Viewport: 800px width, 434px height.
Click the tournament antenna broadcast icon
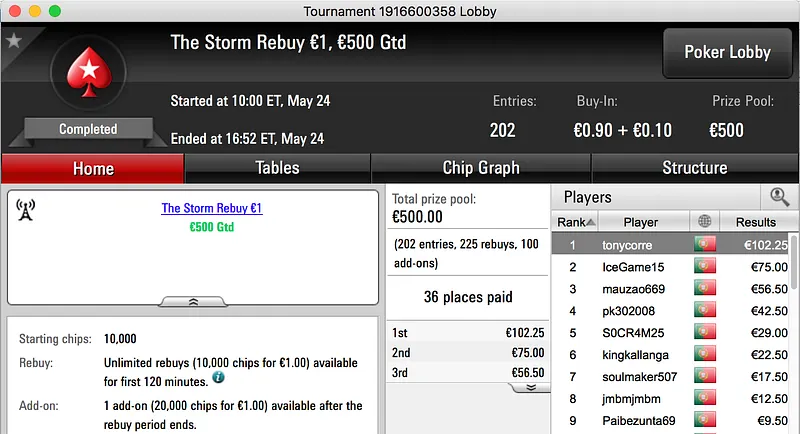pyautogui.click(x=26, y=209)
